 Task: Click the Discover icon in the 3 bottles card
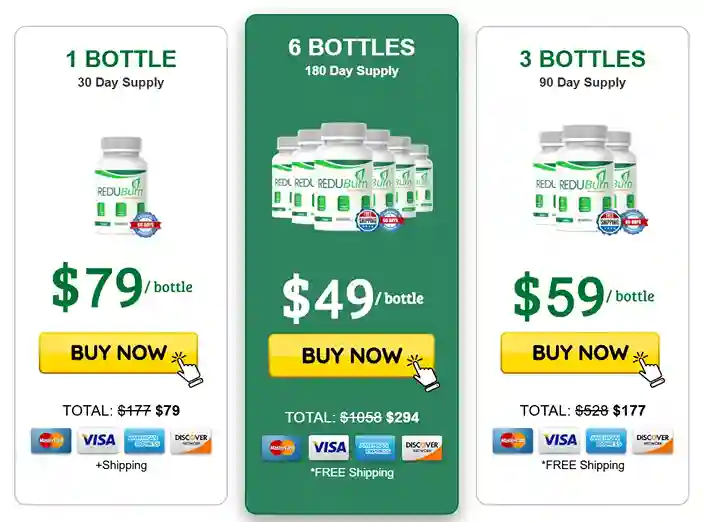click(x=652, y=441)
